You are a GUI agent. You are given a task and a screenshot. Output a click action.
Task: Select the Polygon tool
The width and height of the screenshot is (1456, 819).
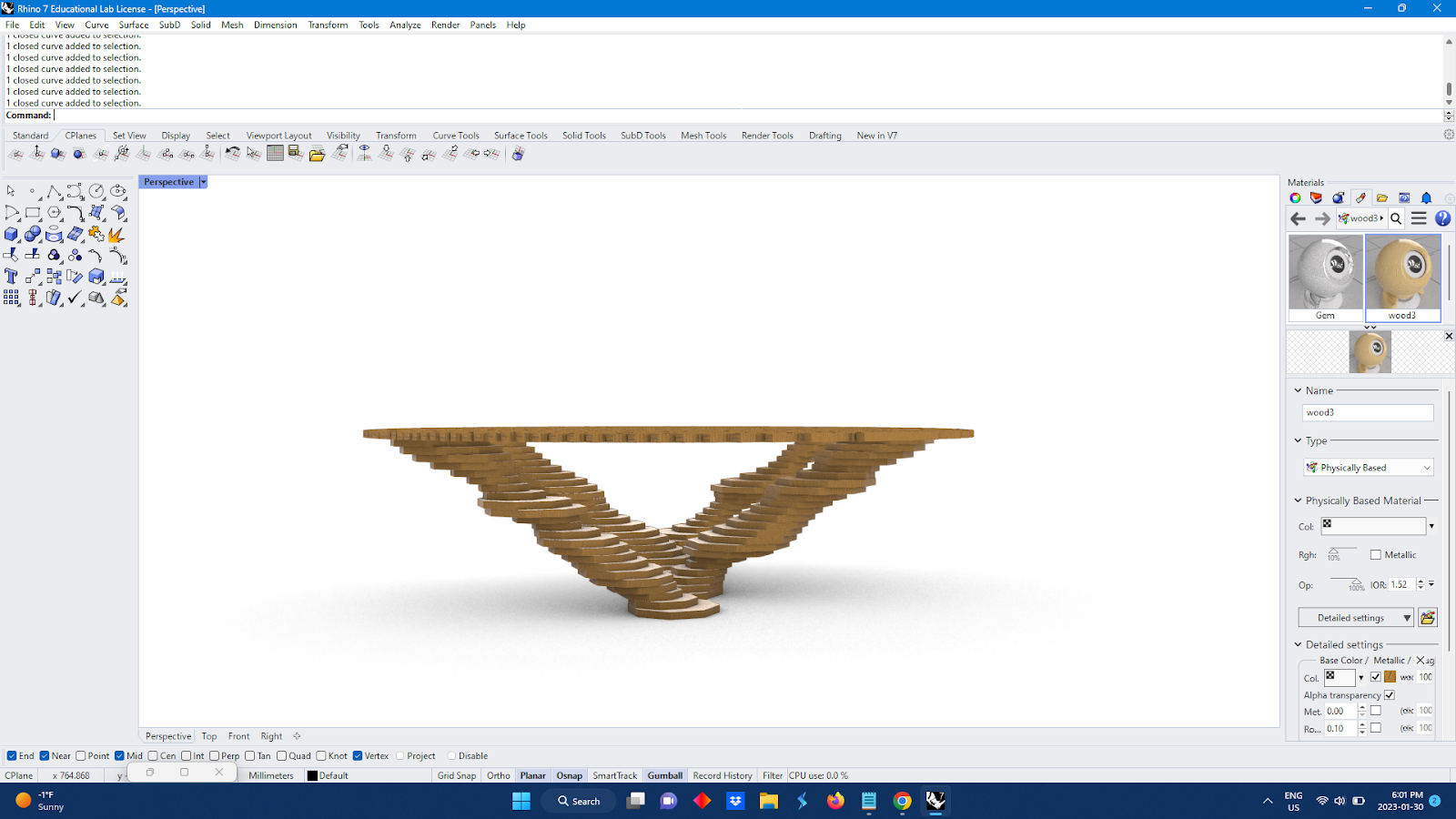tap(55, 213)
